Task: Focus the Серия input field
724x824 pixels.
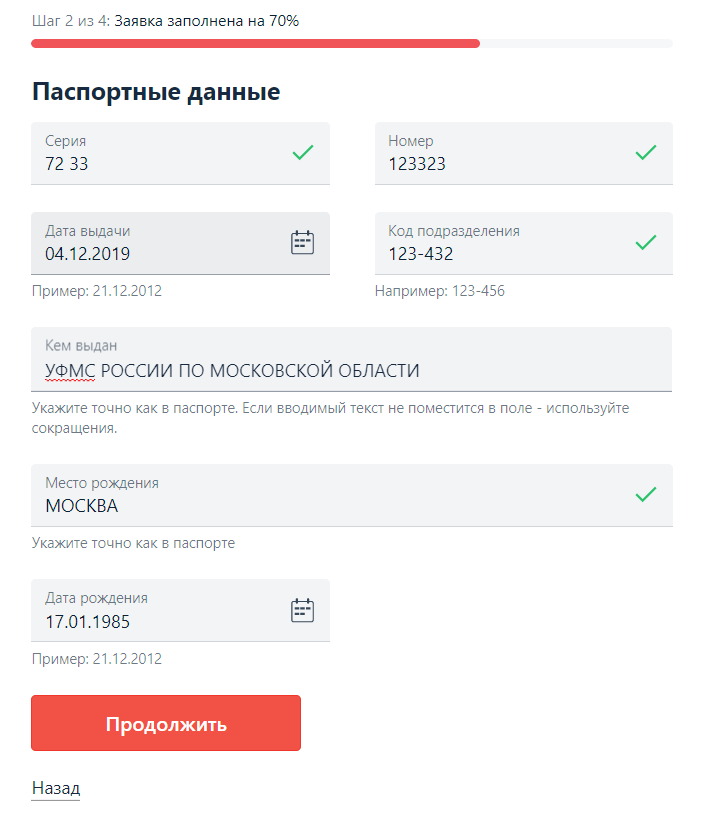Action: (160, 163)
